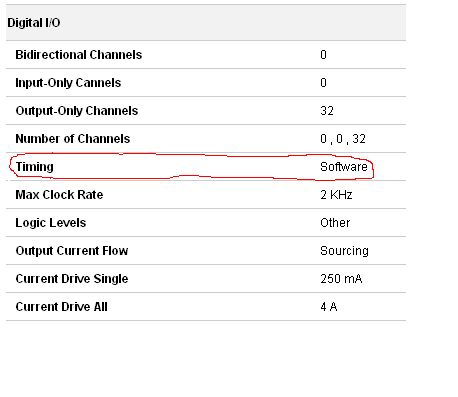Click the Digital I/O section header
The image size is (458, 397).
click(34, 23)
